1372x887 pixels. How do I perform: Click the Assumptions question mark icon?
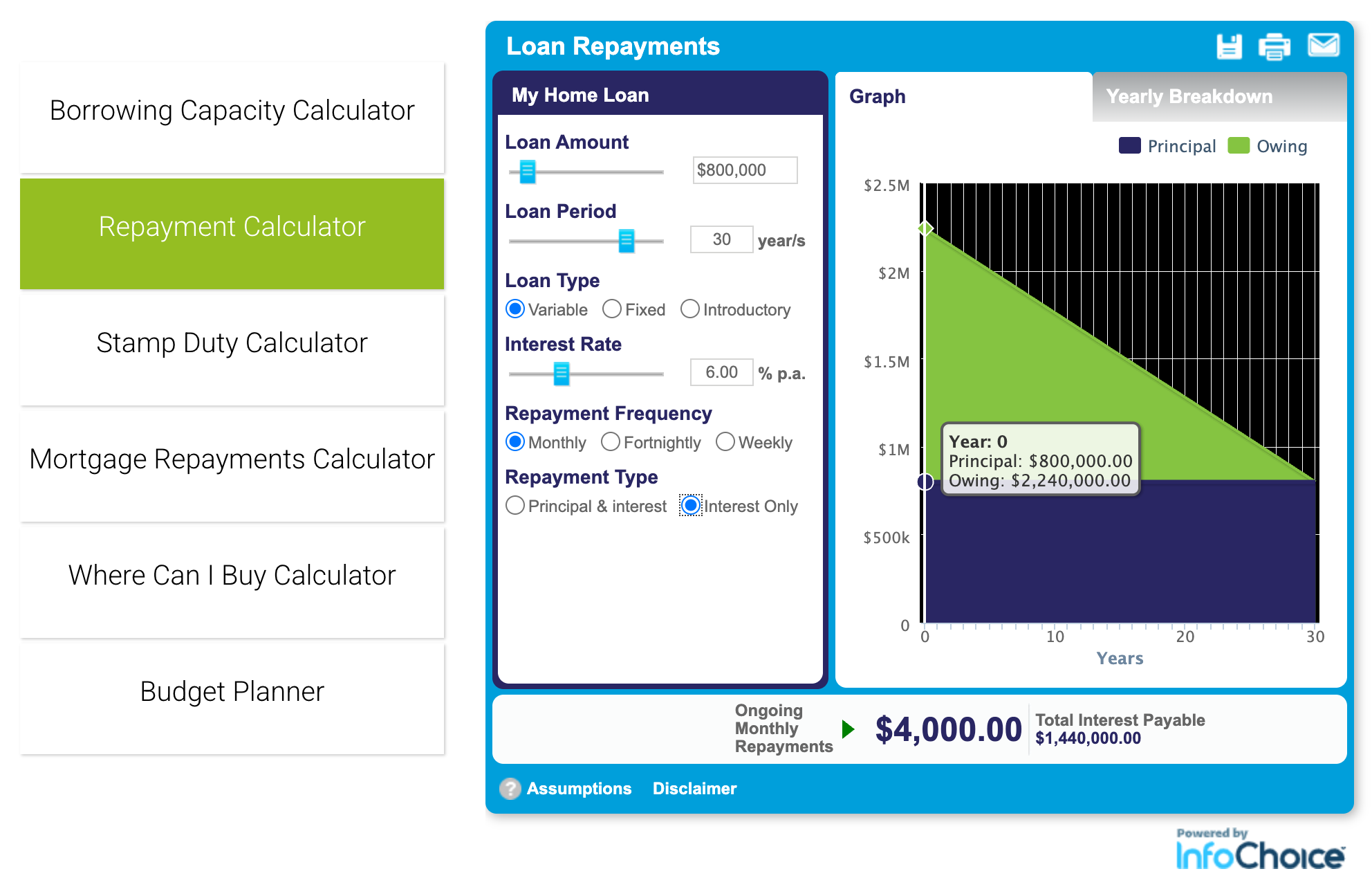coord(510,788)
